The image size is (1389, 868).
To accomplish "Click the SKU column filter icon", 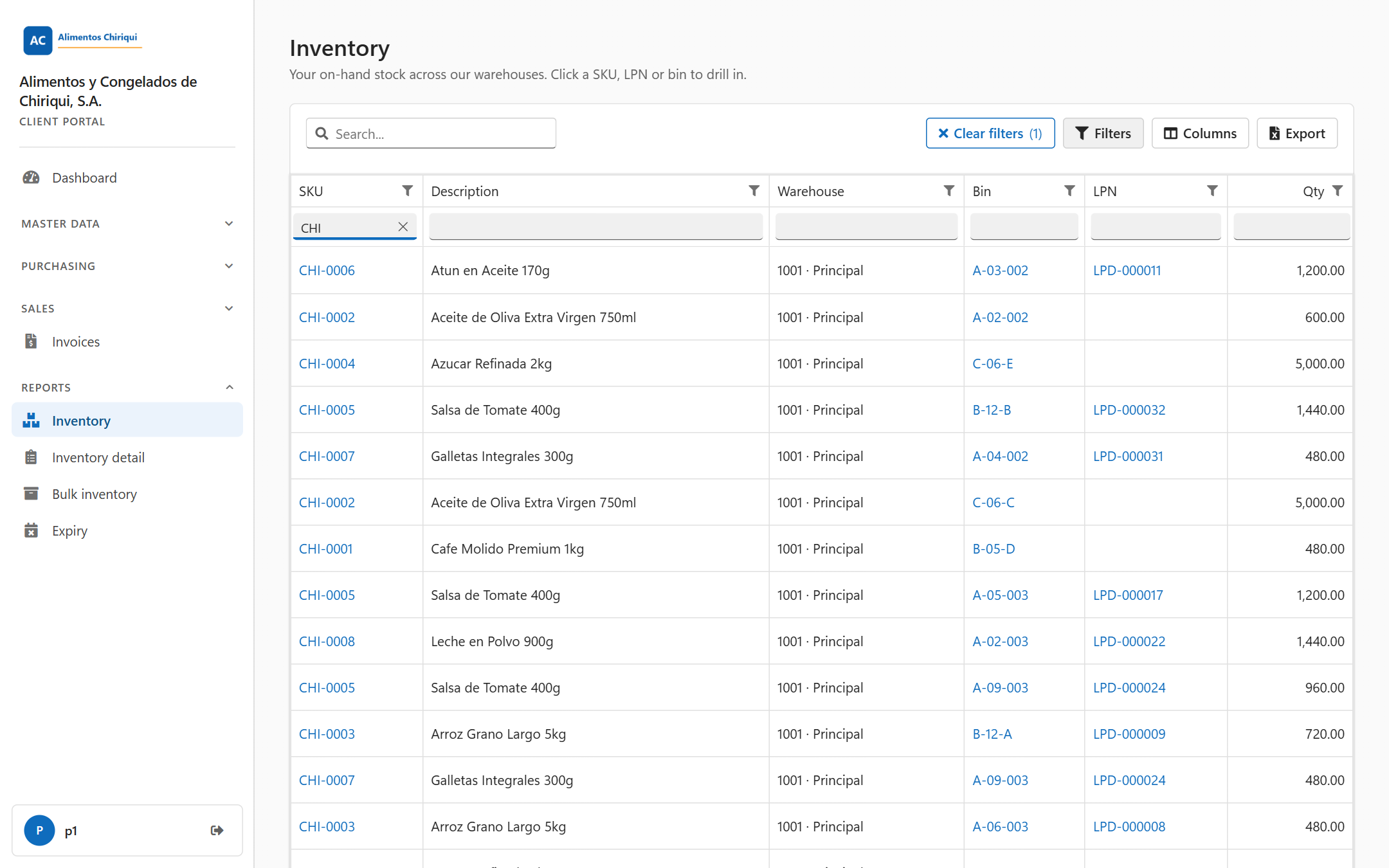I will click(x=408, y=191).
